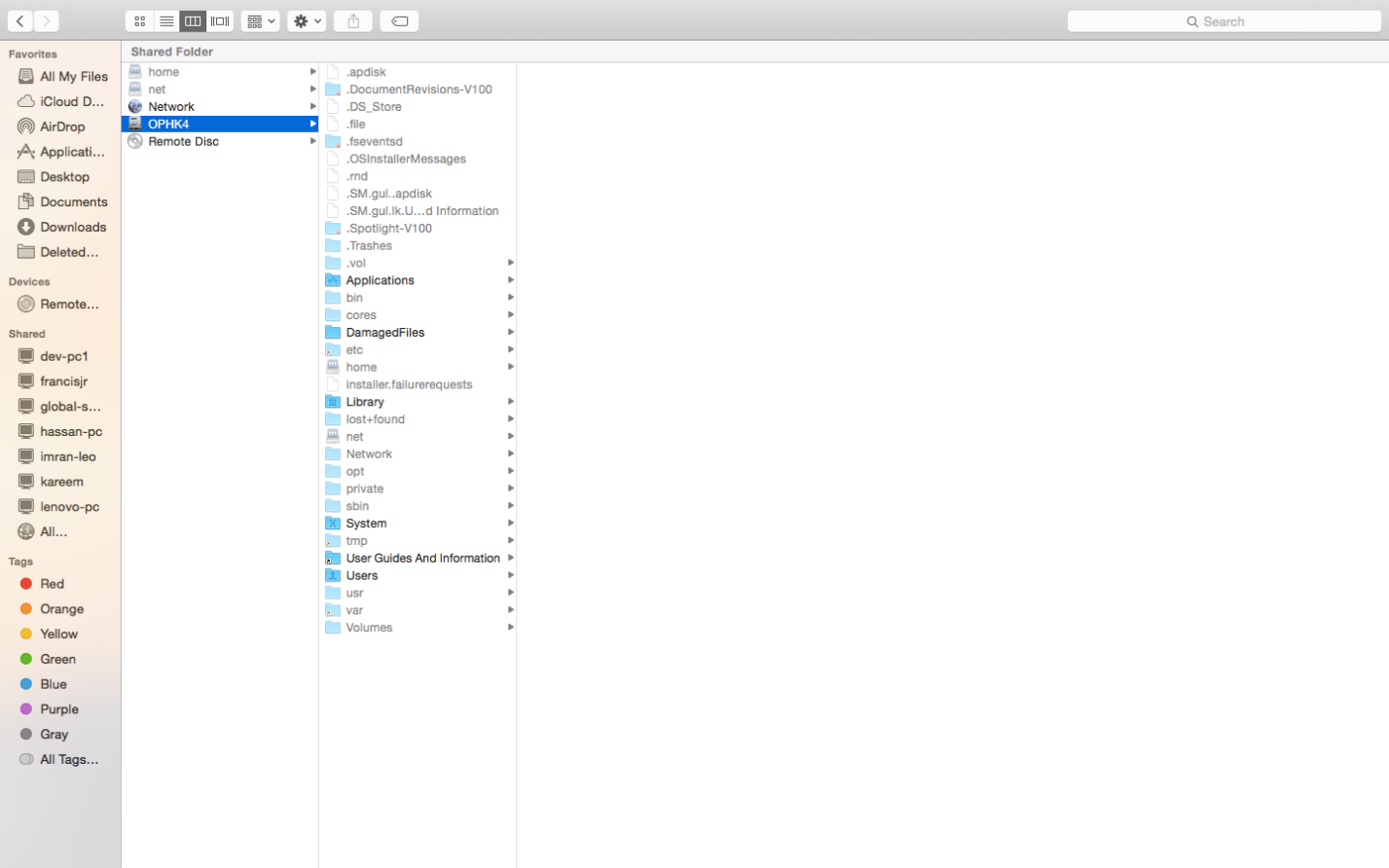Select the Red tag color dot
1389x868 pixels.
(26, 584)
